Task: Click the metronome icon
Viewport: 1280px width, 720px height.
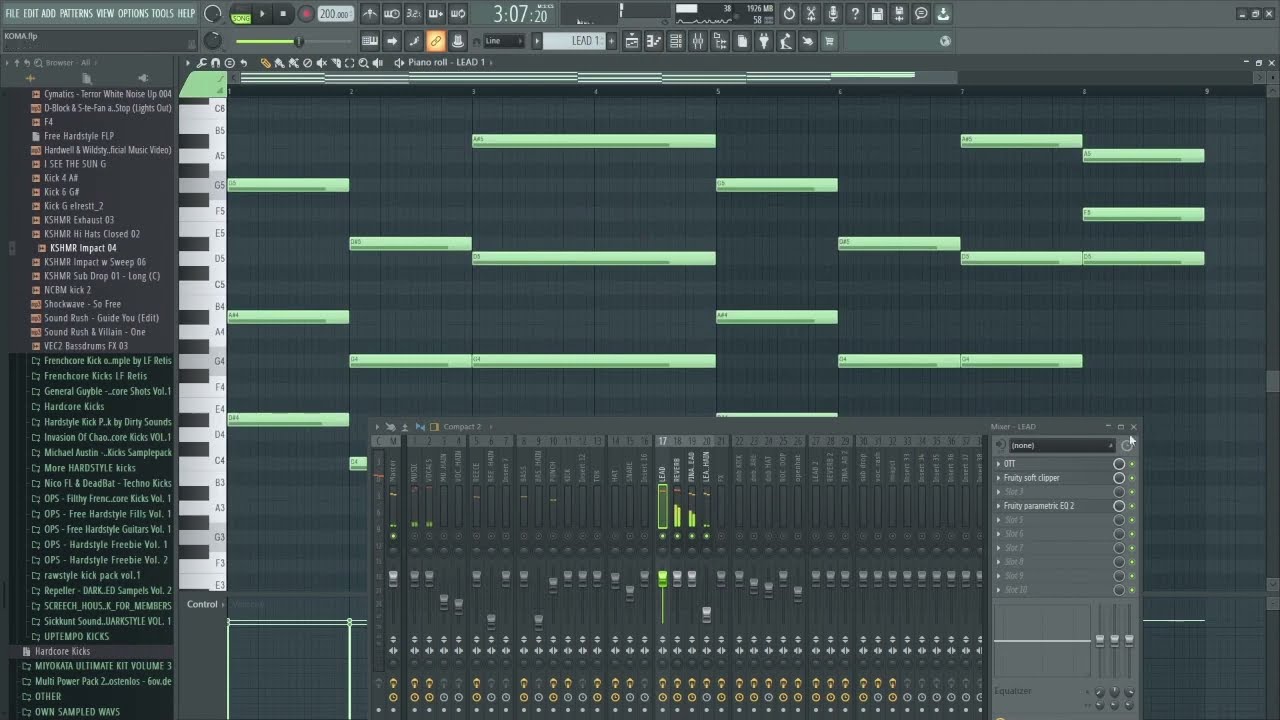Action: pos(370,14)
